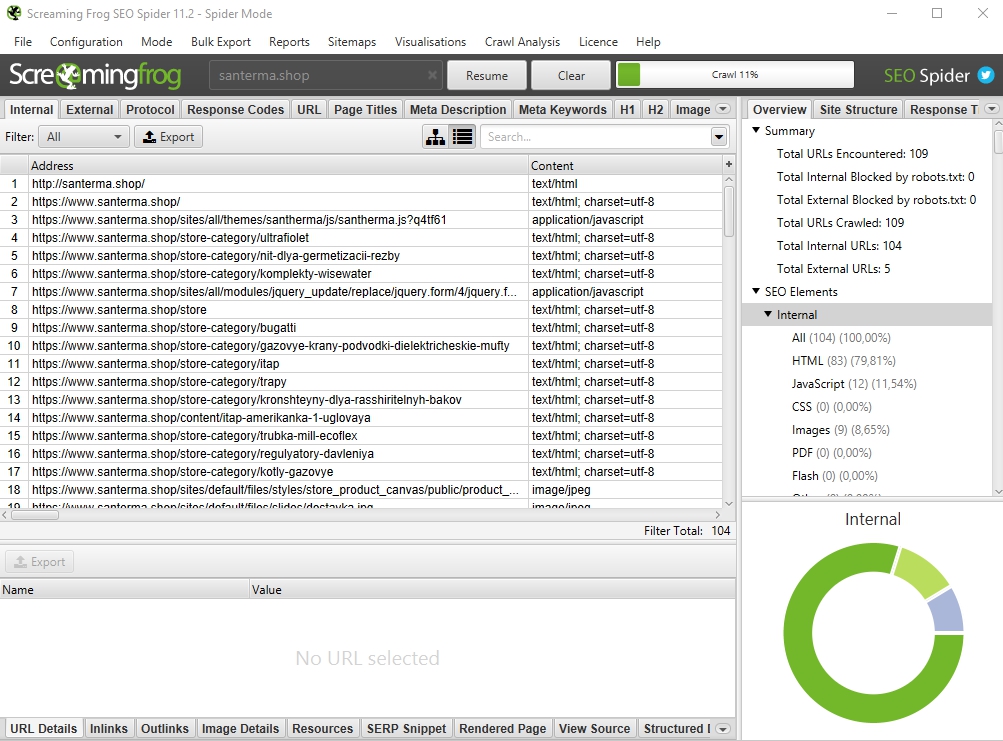Open the Sitemaps menu
This screenshot has width=1003, height=741.
352,42
